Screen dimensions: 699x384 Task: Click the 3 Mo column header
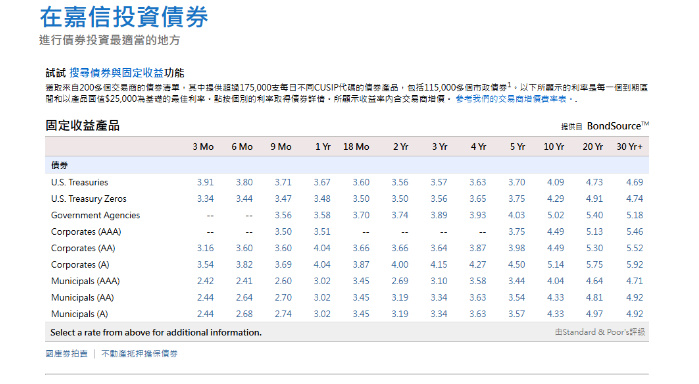click(x=203, y=147)
